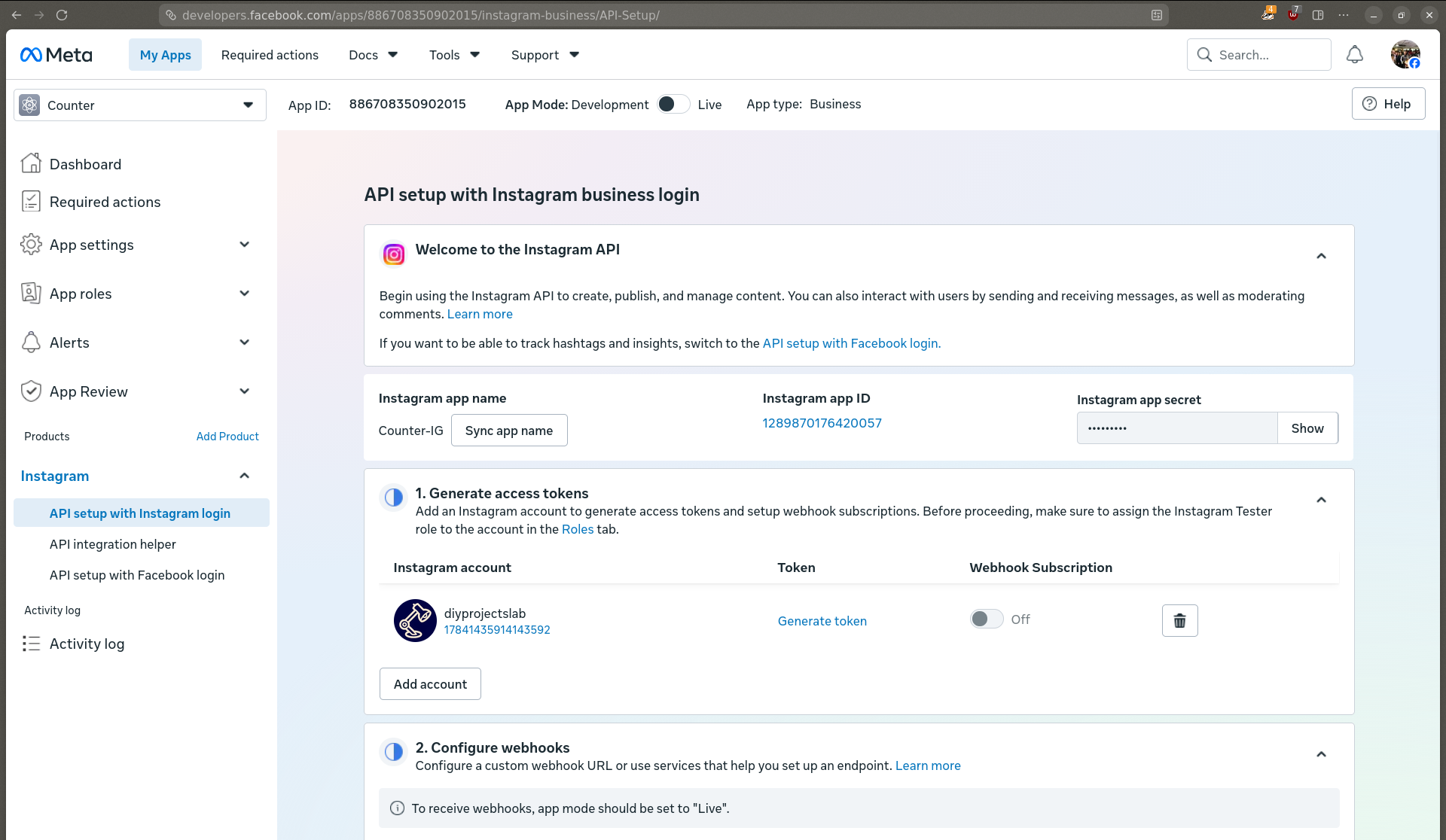Expand App roles section
This screenshot has height=840, width=1446.
(x=244, y=294)
